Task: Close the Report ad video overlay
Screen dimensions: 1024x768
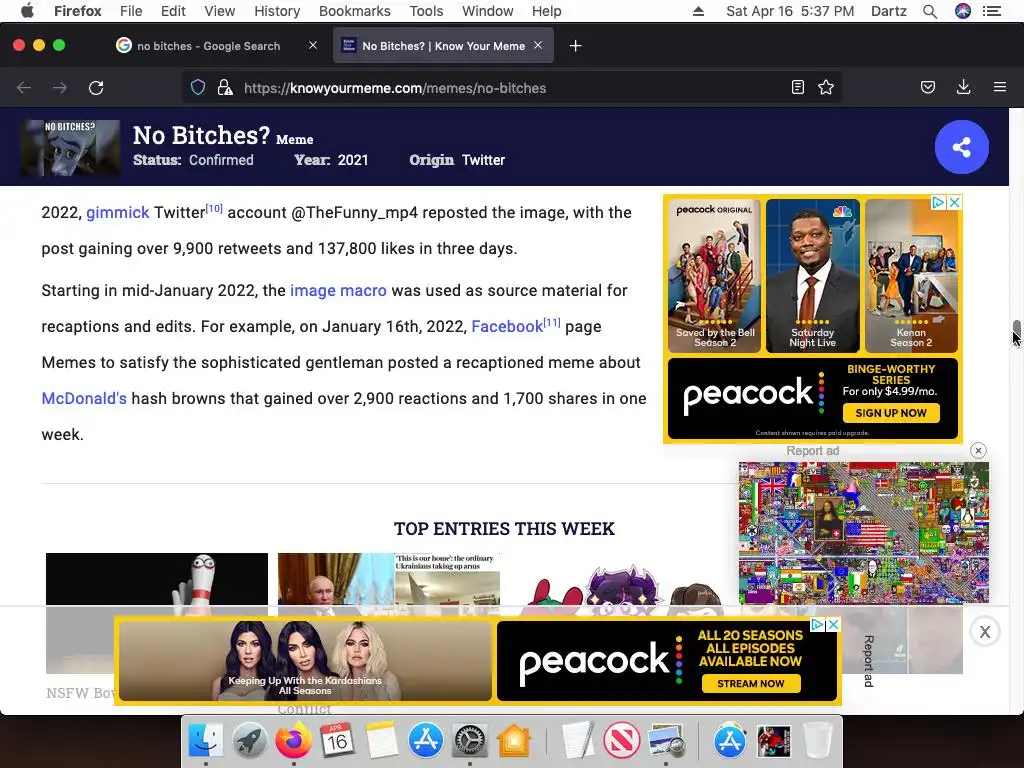Action: pyautogui.click(x=978, y=451)
